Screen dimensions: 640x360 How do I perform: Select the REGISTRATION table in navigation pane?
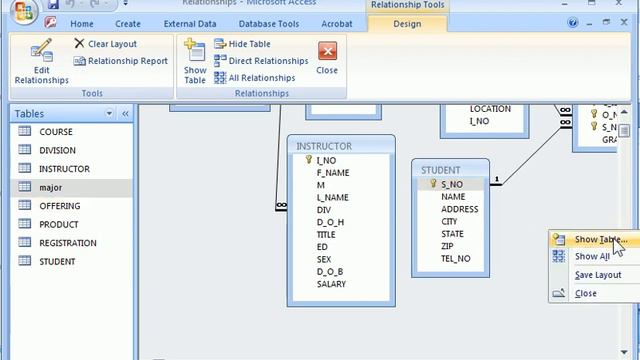71,243
